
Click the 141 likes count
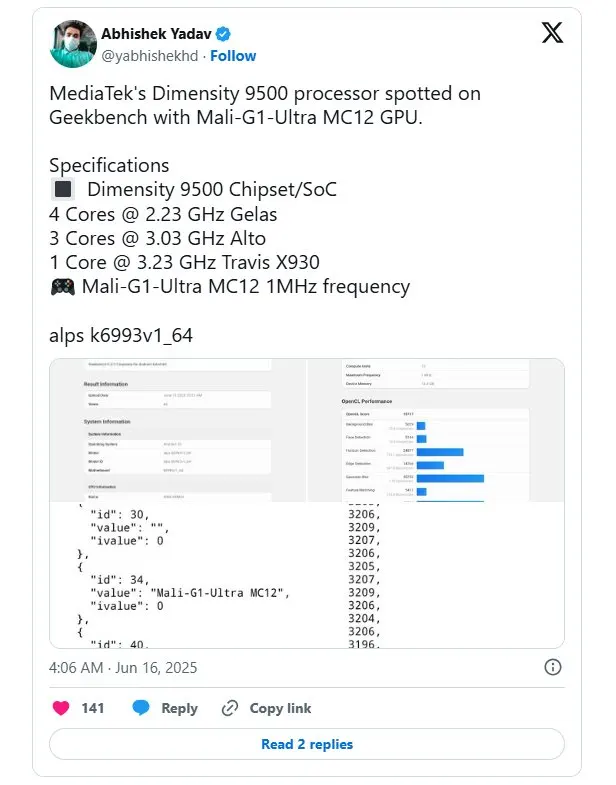(93, 708)
